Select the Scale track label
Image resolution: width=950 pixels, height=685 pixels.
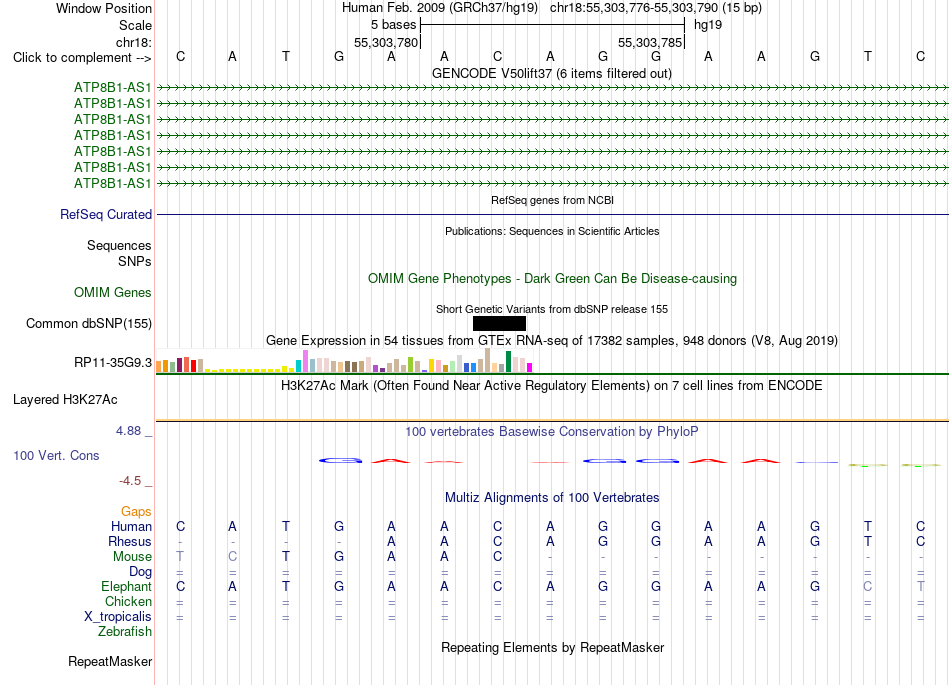(136, 25)
